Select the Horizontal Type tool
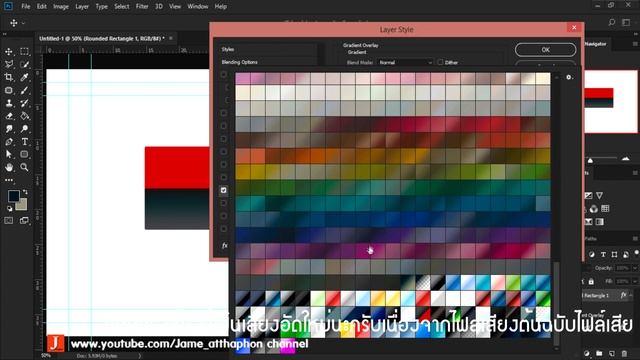This screenshot has width=640, height=360. coord(24,142)
